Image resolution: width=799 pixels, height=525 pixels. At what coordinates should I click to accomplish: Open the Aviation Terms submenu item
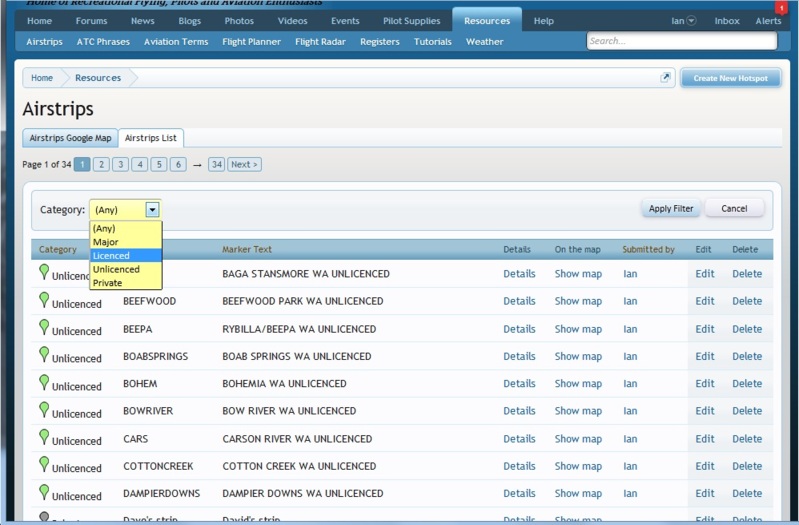click(x=176, y=42)
